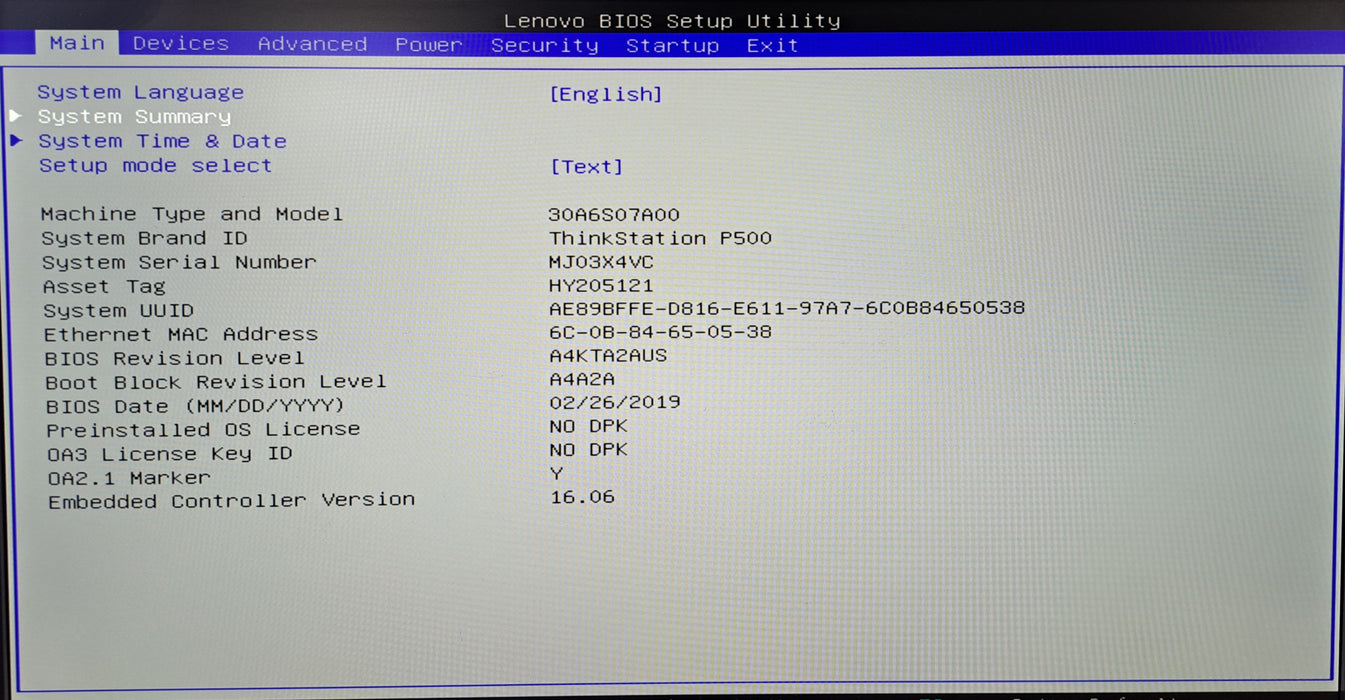Screen dimensions: 1345x700
Task: Open the System Summary submenu
Action: click(135, 117)
